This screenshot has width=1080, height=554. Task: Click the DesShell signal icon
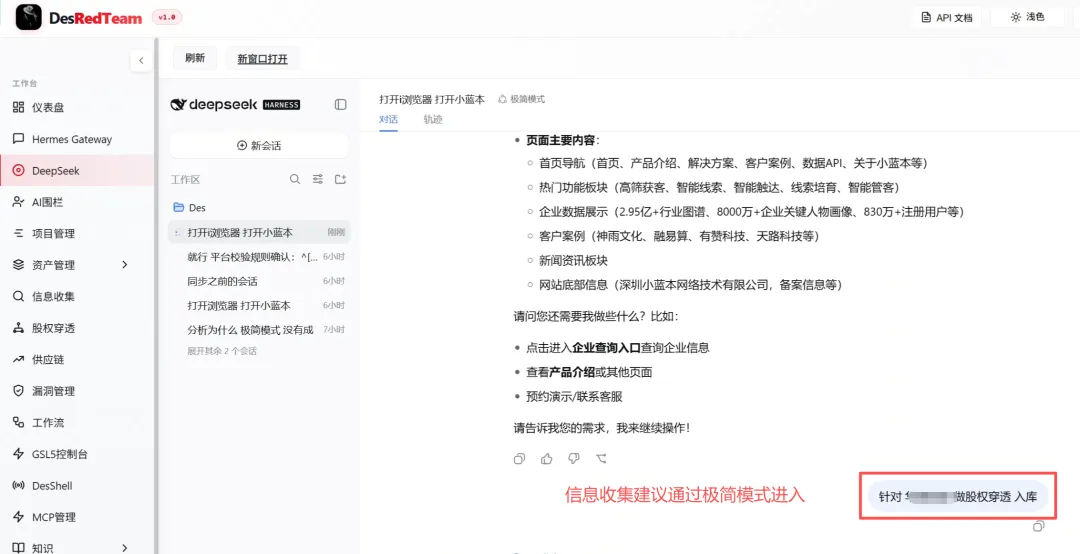pos(19,486)
